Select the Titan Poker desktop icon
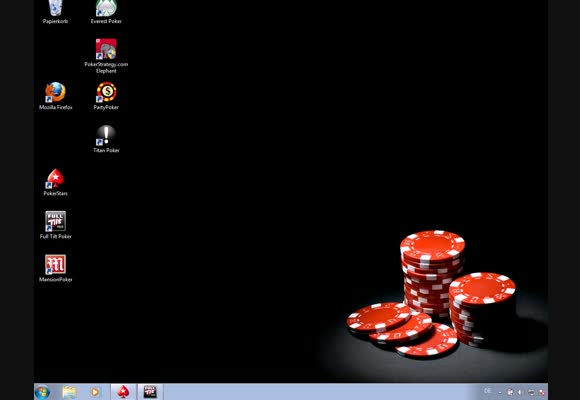 106,139
